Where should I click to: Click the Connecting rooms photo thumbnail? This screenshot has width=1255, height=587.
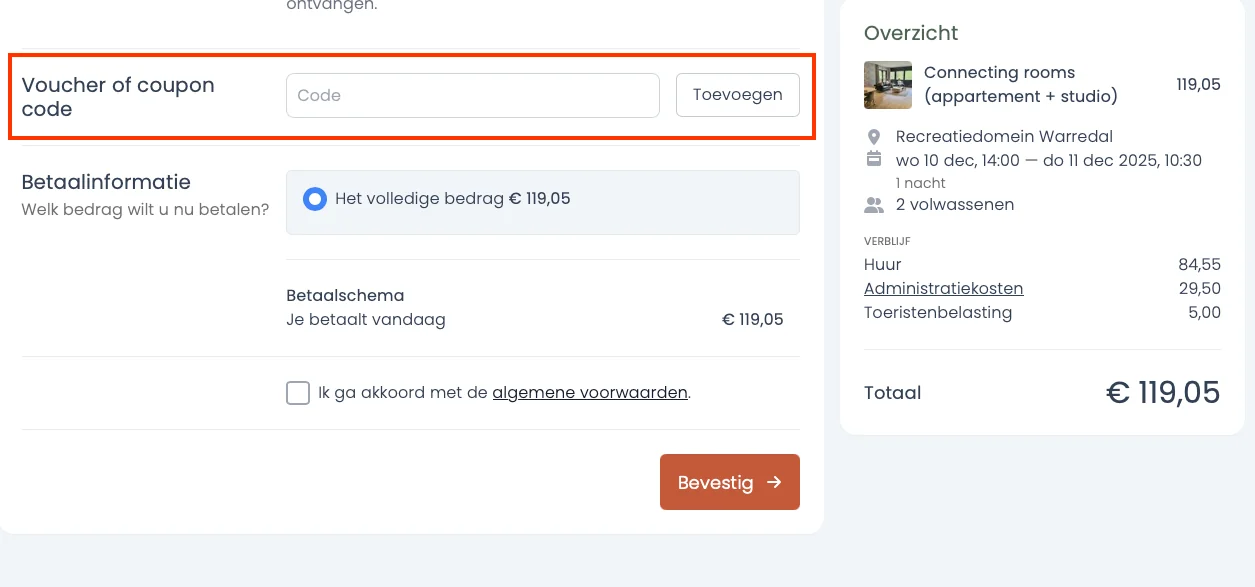point(888,85)
